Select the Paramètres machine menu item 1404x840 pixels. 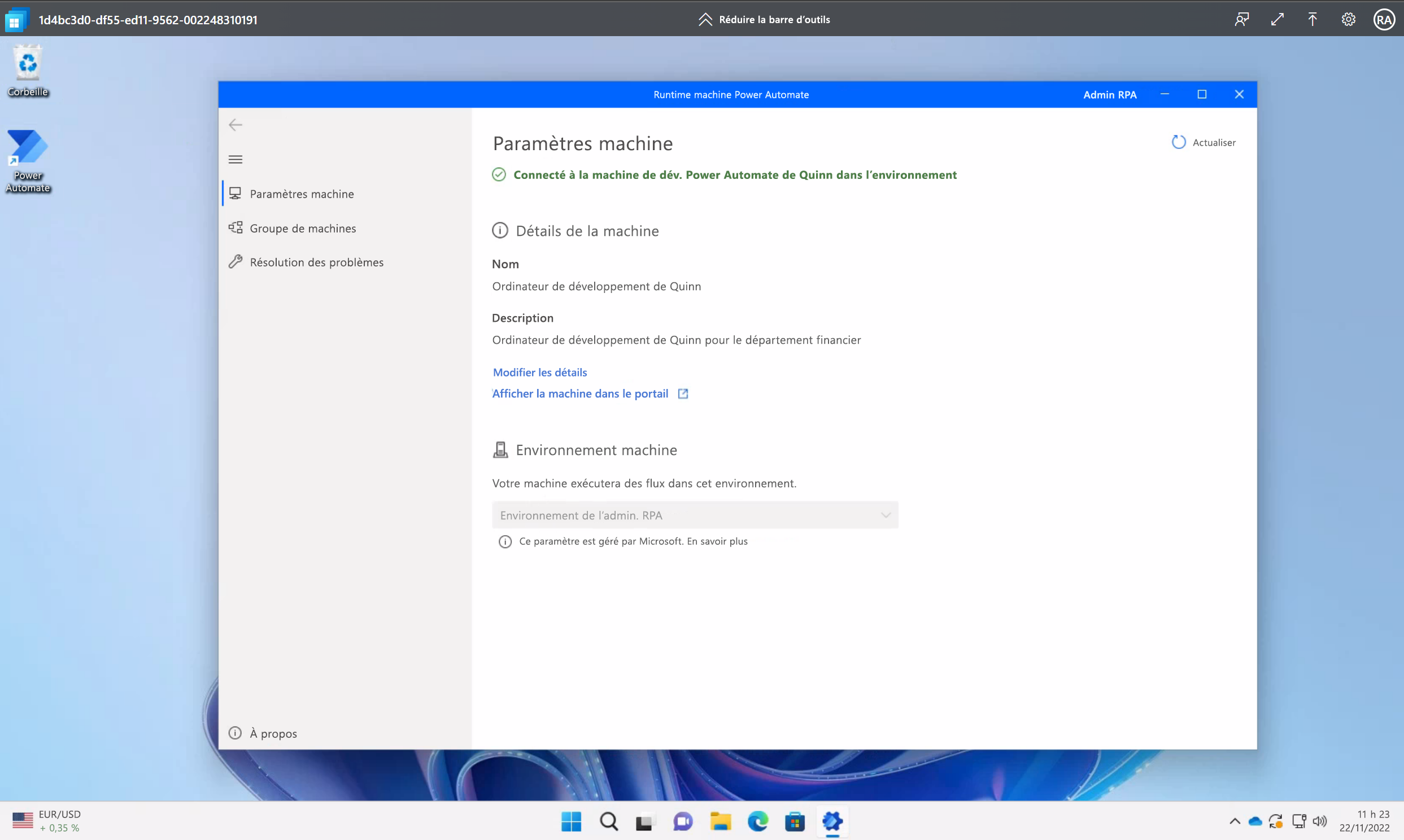coord(301,193)
